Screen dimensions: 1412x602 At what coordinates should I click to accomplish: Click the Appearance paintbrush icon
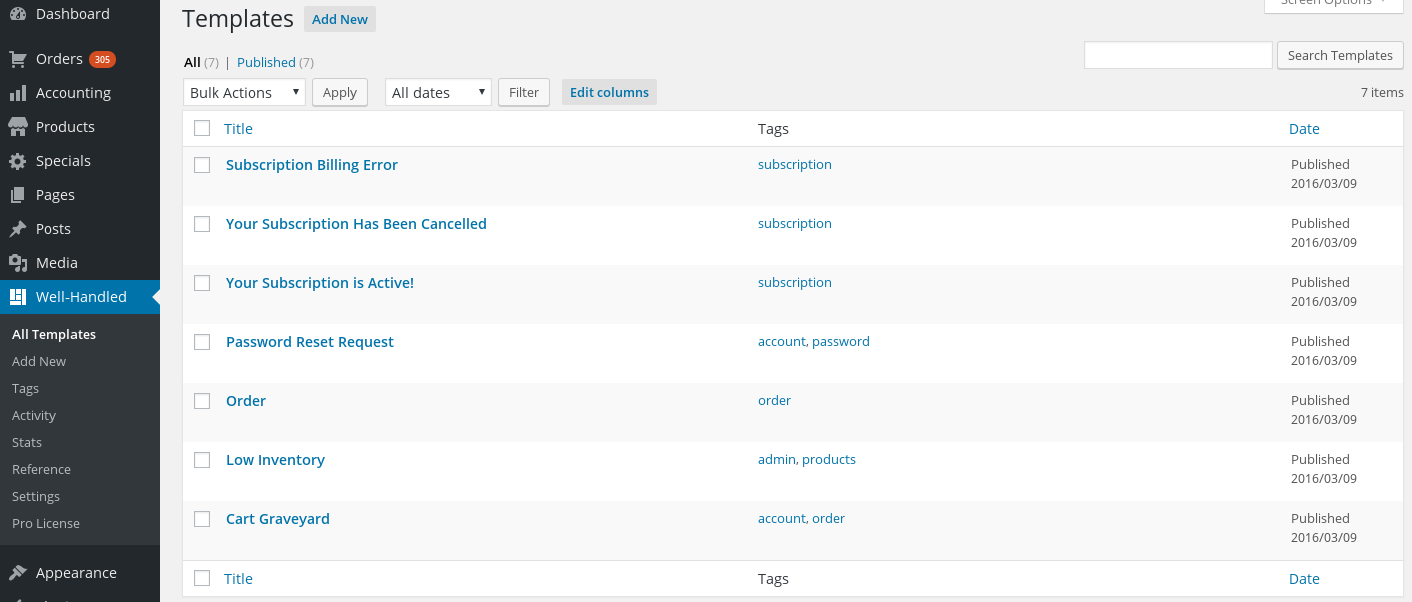pos(18,573)
